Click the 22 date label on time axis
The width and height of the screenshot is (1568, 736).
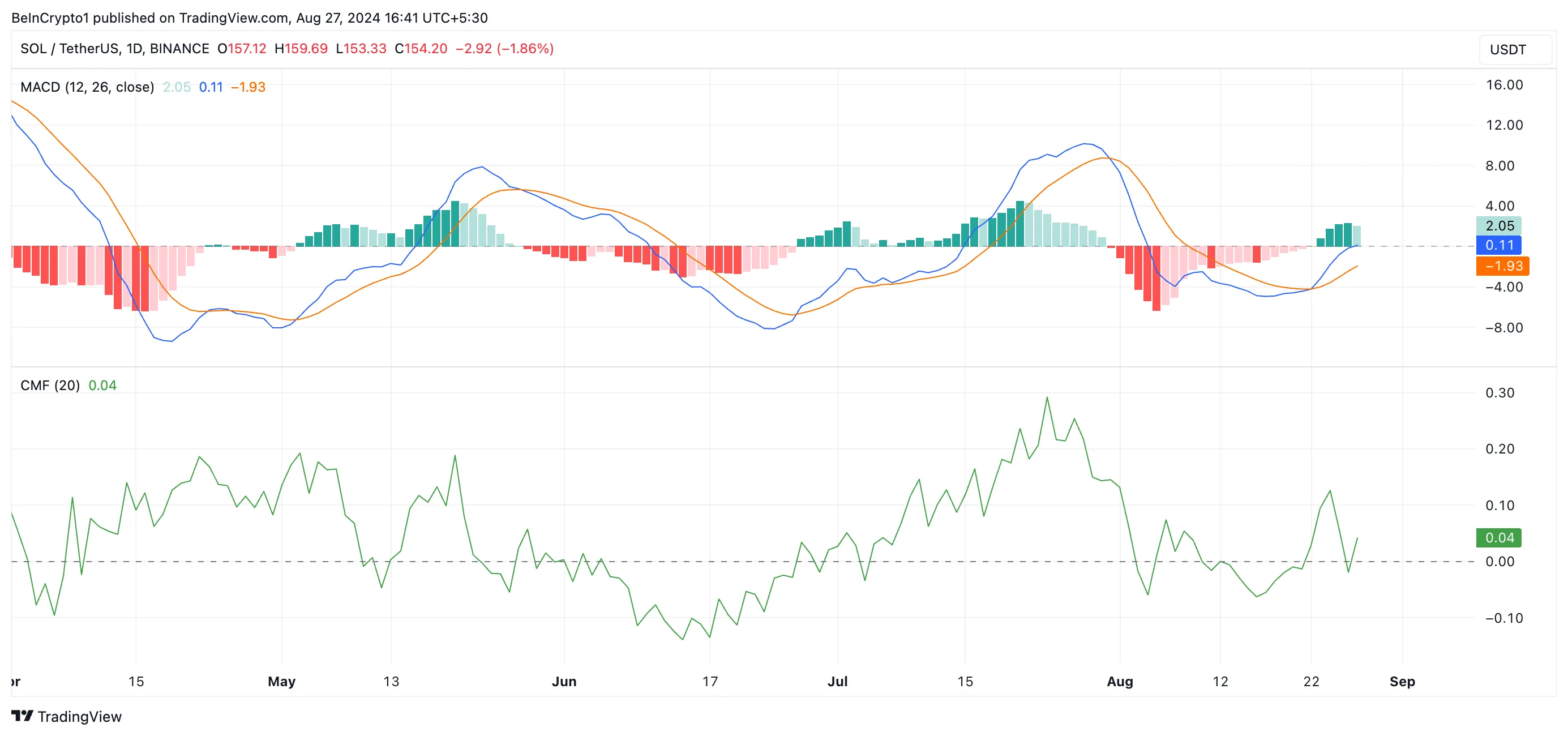click(1311, 681)
